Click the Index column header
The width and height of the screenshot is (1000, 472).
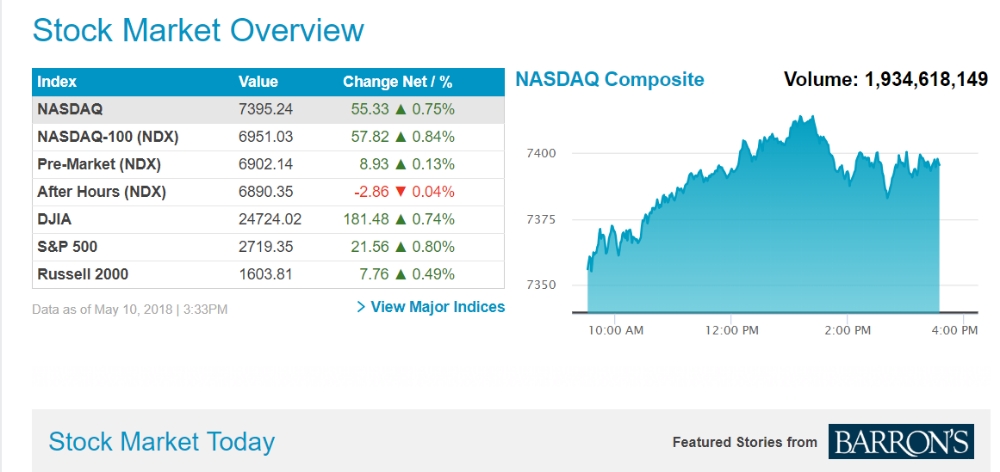click(57, 82)
